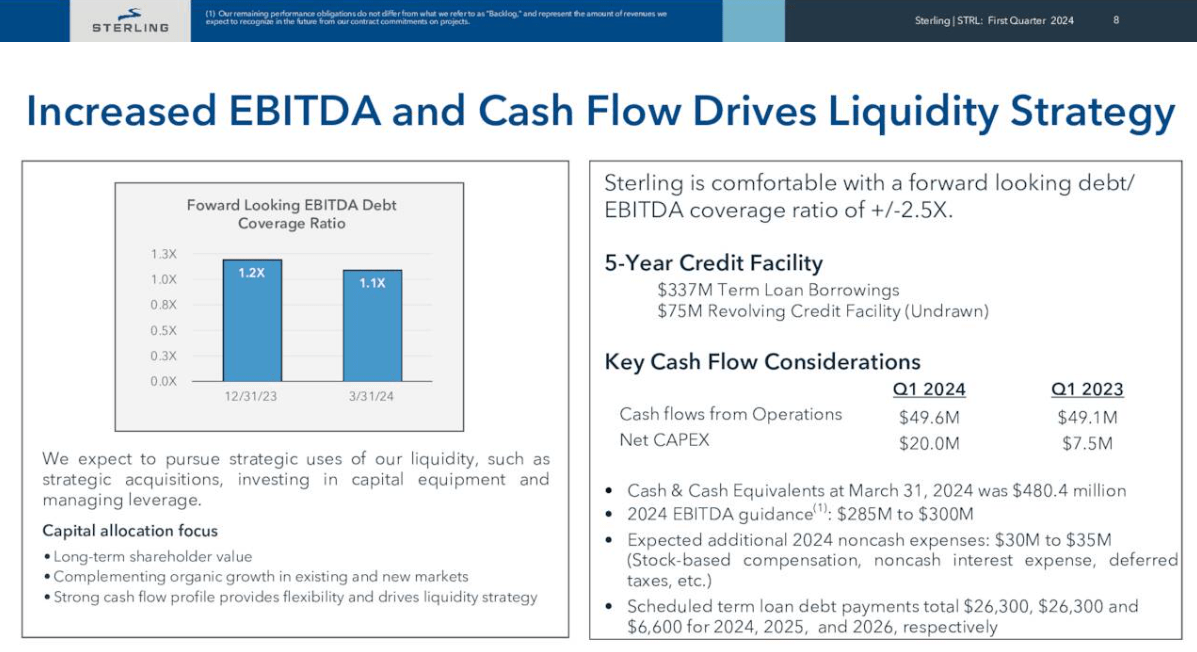This screenshot has width=1197, height=652.
Task: Select the Forward Looking EBITDA chart title
Action: 291,213
